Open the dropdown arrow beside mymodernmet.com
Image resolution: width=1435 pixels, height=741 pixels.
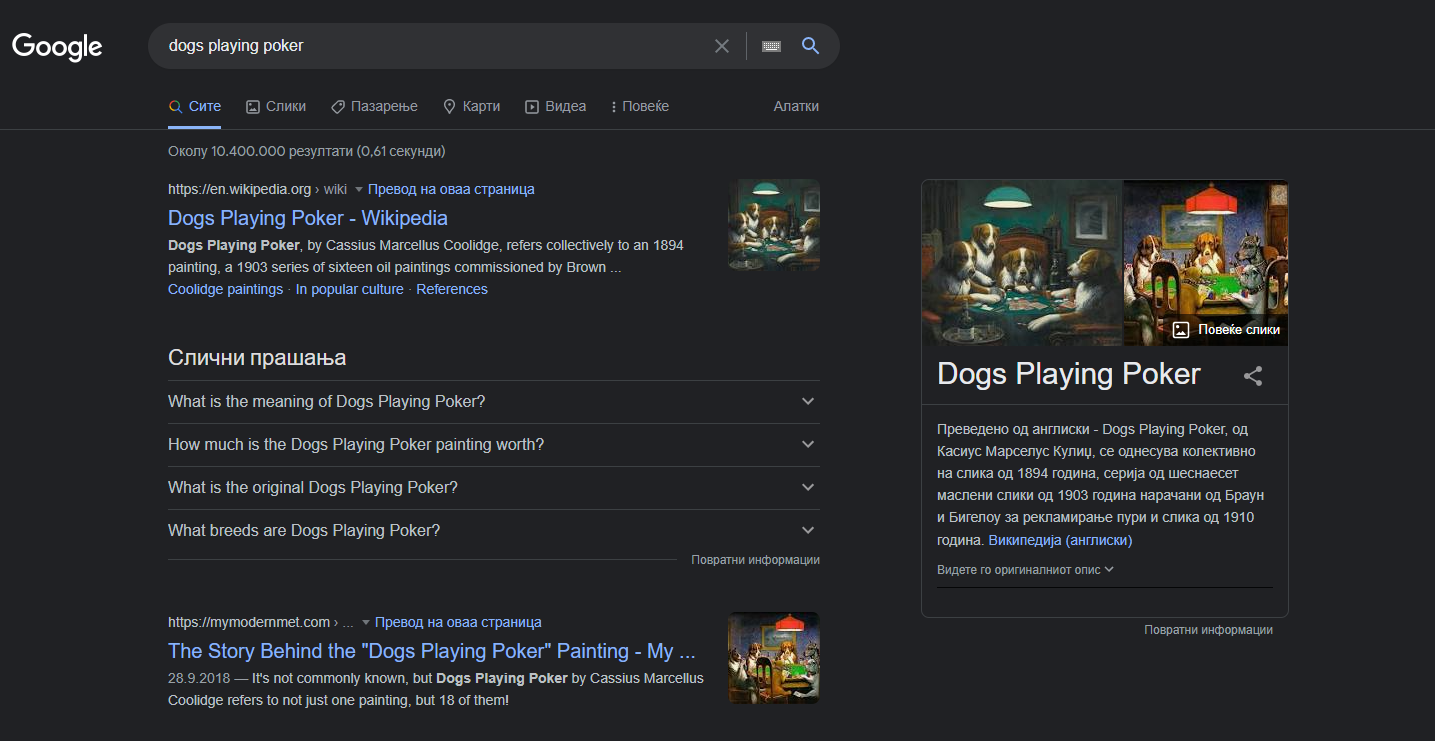pos(366,622)
